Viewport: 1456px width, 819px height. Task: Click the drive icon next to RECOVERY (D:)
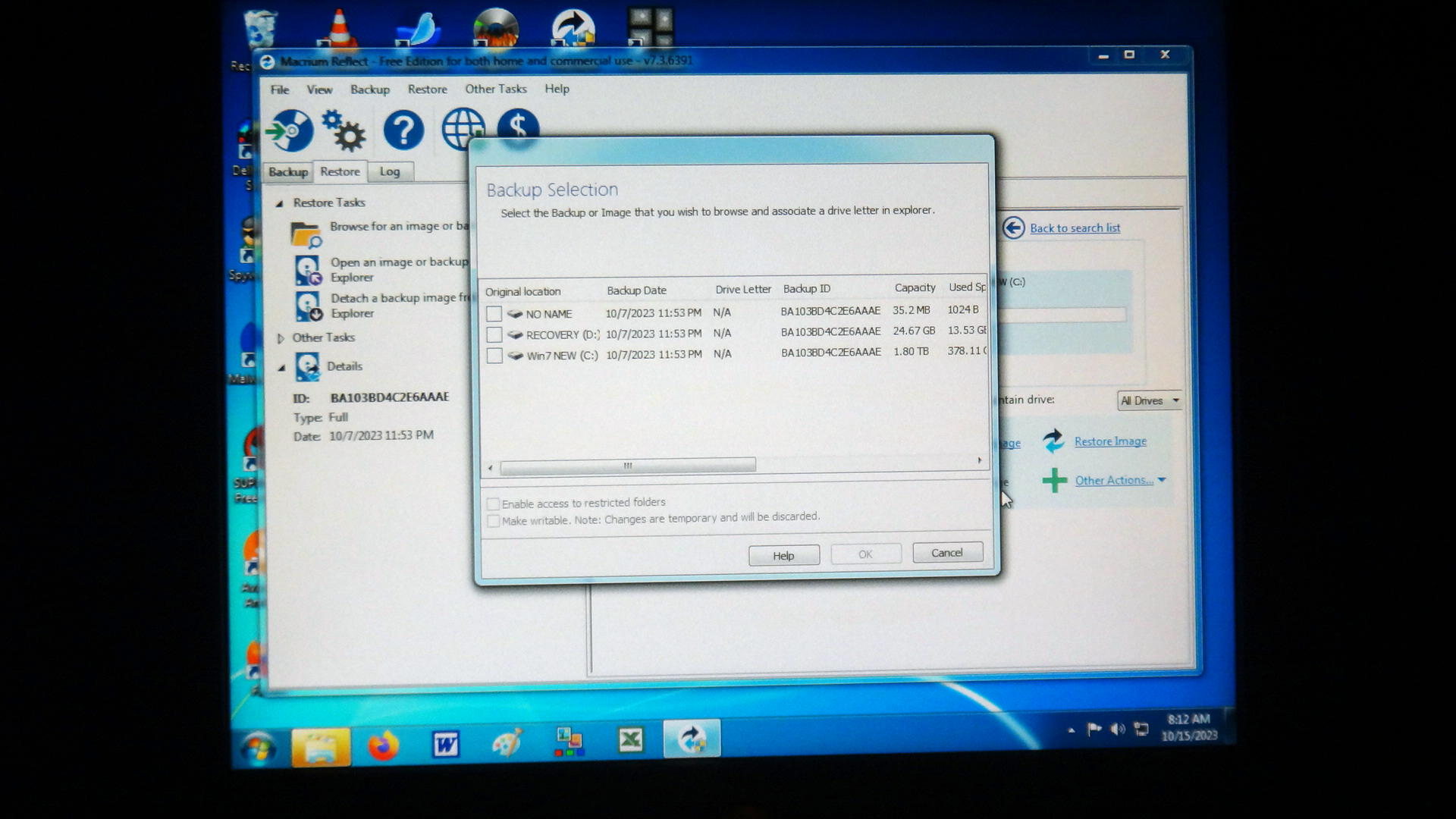point(515,334)
